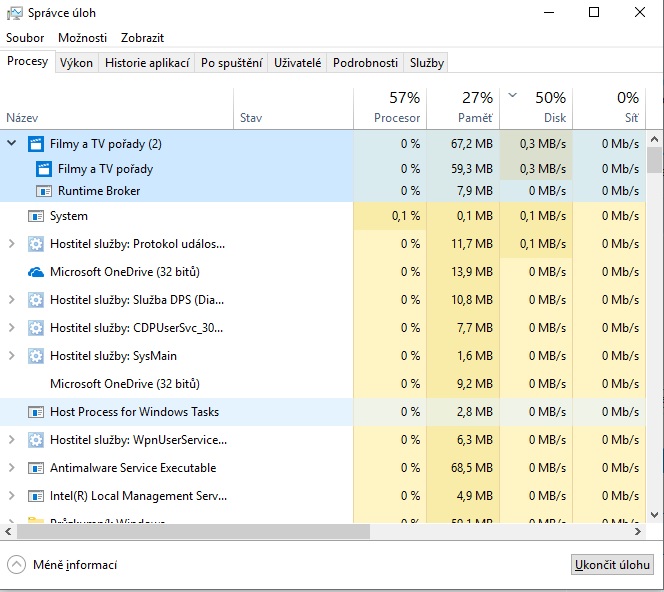Switch to the Po spuštění tab
The width and height of the screenshot is (664, 592).
pos(232,63)
